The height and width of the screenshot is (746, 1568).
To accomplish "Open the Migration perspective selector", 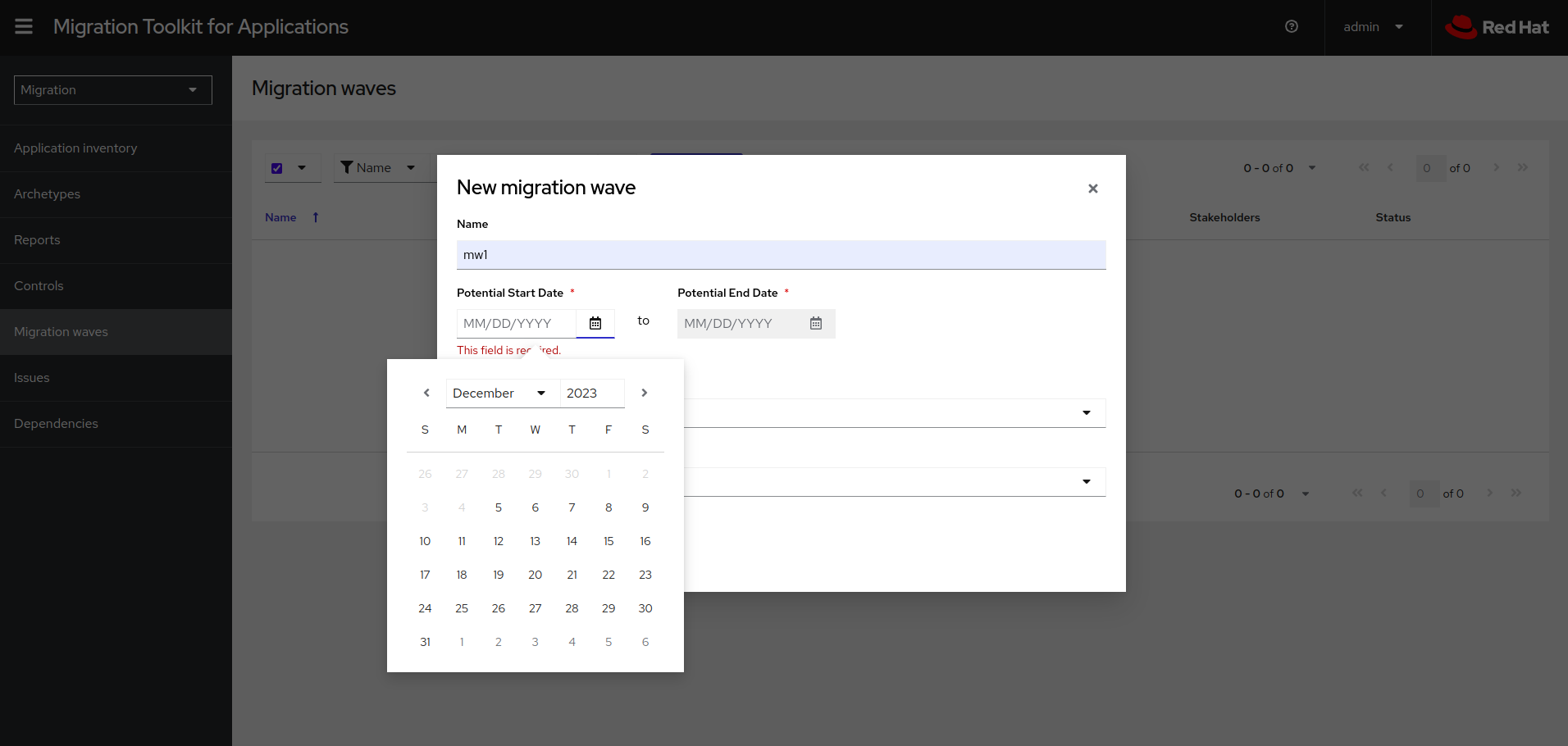I will click(x=113, y=90).
